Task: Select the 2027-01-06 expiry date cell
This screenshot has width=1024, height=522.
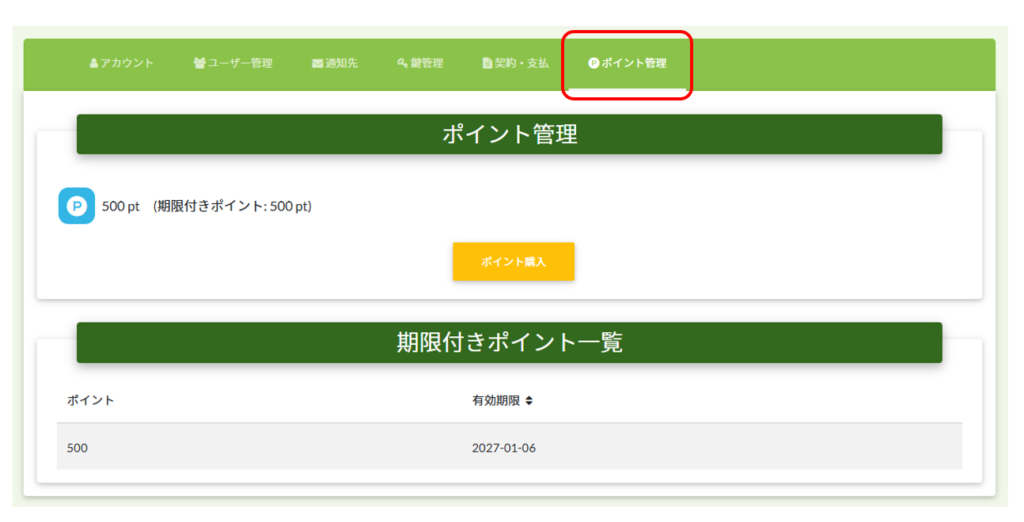Action: (504, 448)
